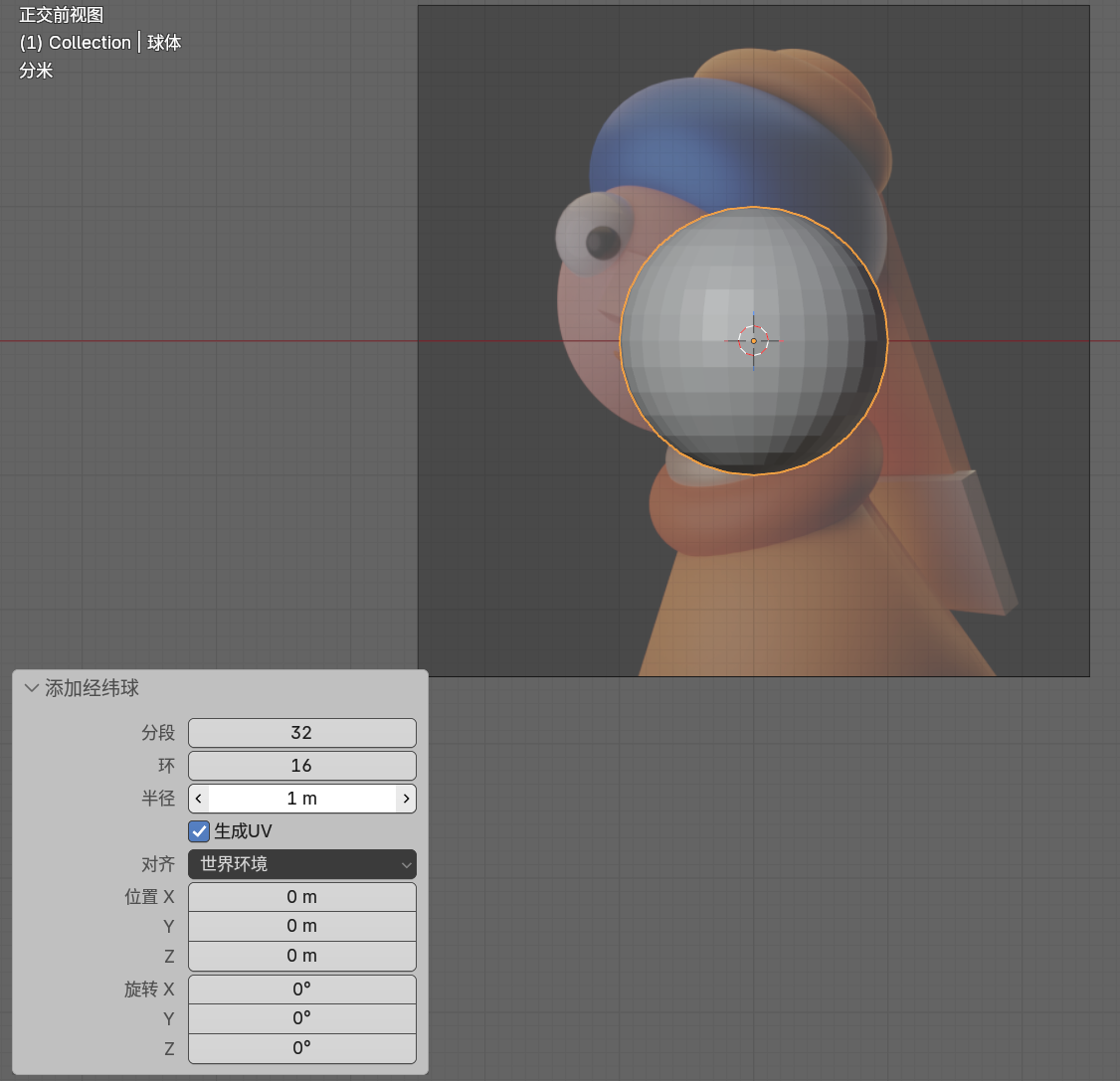
Task: Click the '(1) Collection | 球体' text
Action: [x=100, y=43]
